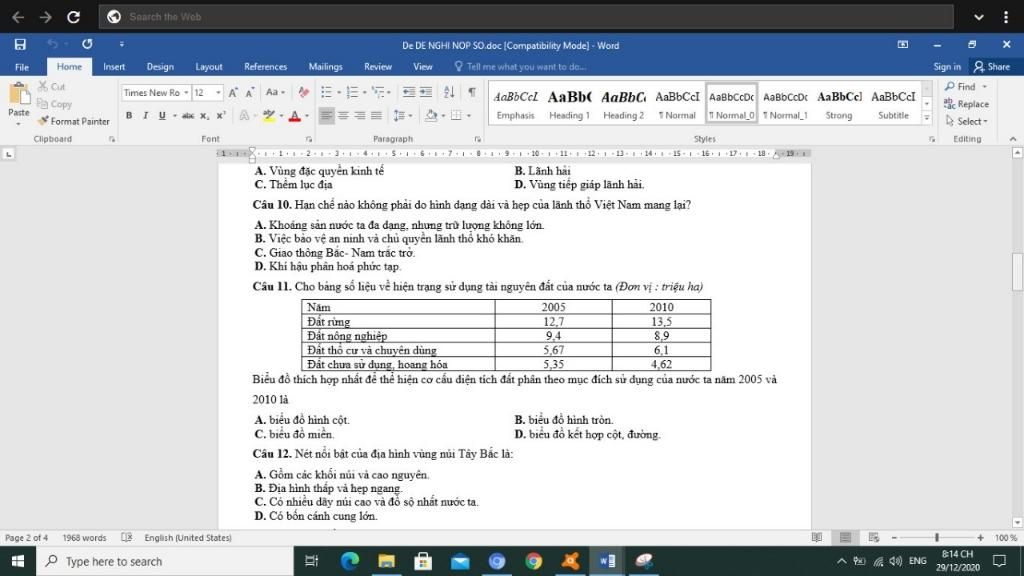Open the Insert tab
This screenshot has width=1024, height=576.
114,67
